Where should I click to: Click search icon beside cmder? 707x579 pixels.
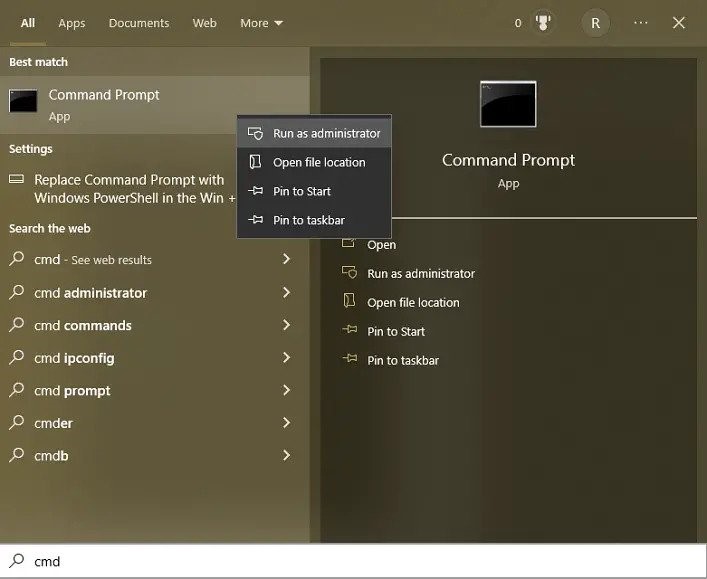[x=16, y=423]
